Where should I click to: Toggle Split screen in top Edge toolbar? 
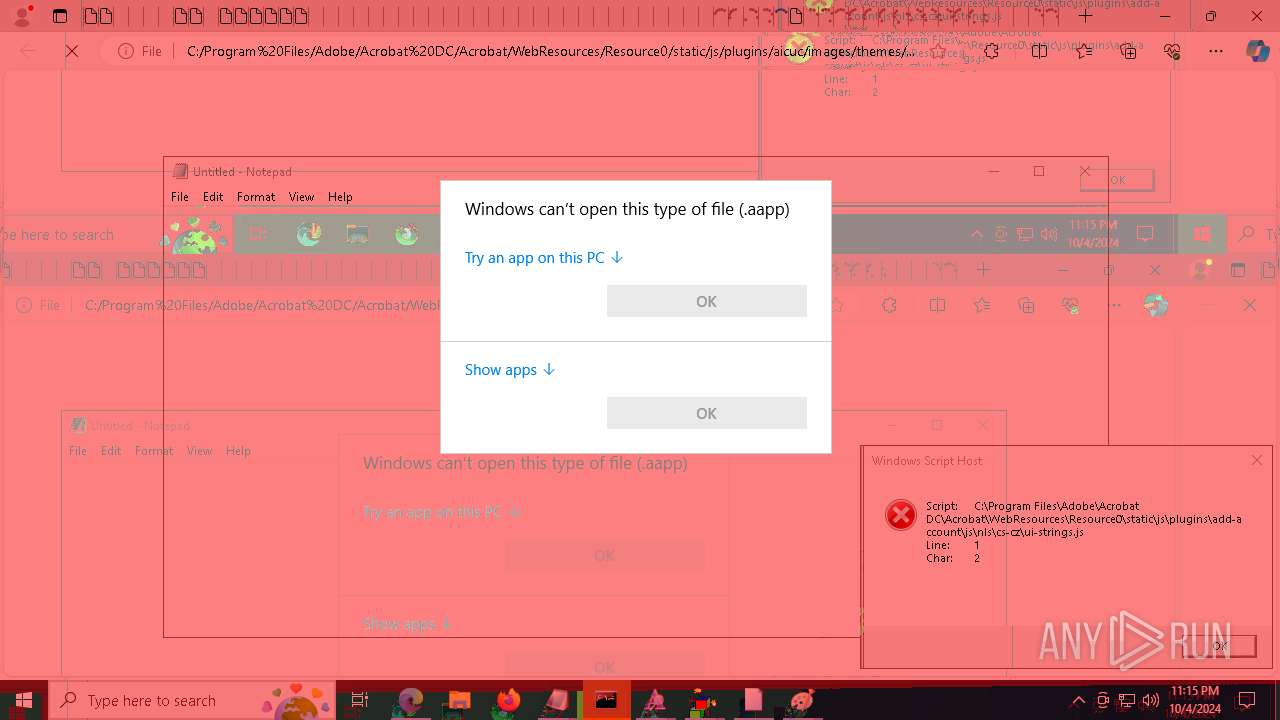coord(1039,51)
